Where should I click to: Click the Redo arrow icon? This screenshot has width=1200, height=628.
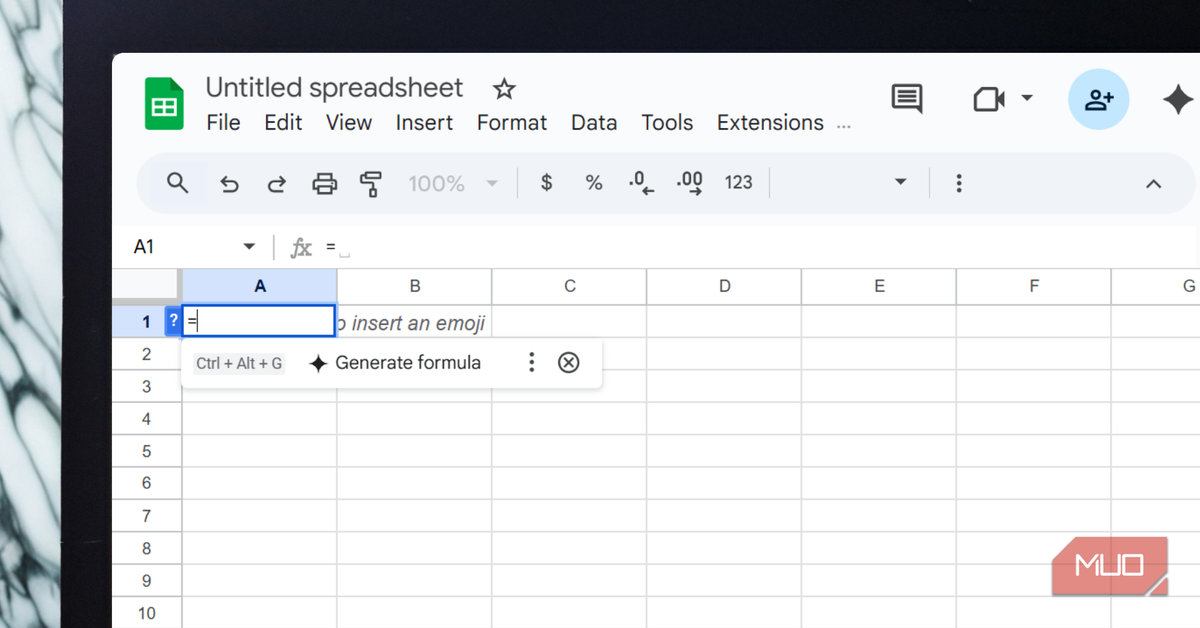[x=276, y=184]
